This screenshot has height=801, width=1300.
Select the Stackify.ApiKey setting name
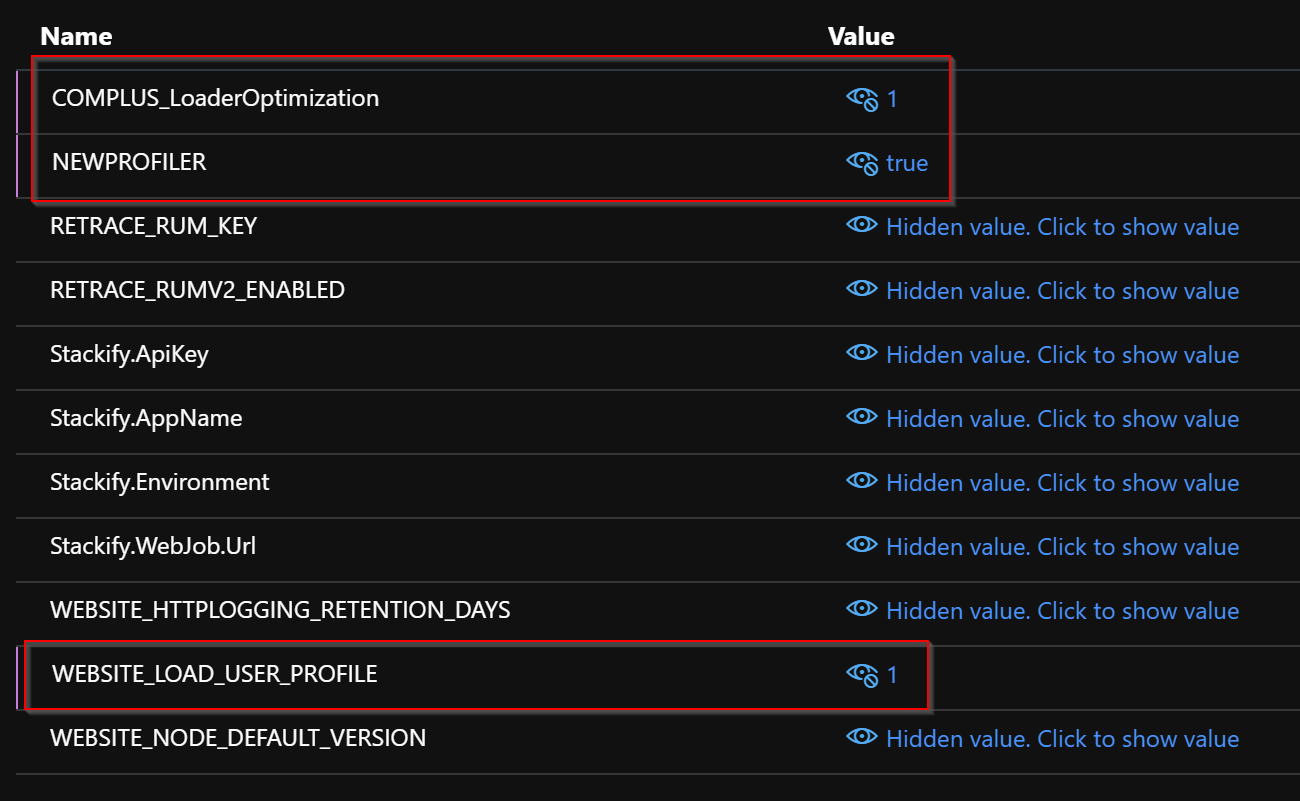[129, 354]
